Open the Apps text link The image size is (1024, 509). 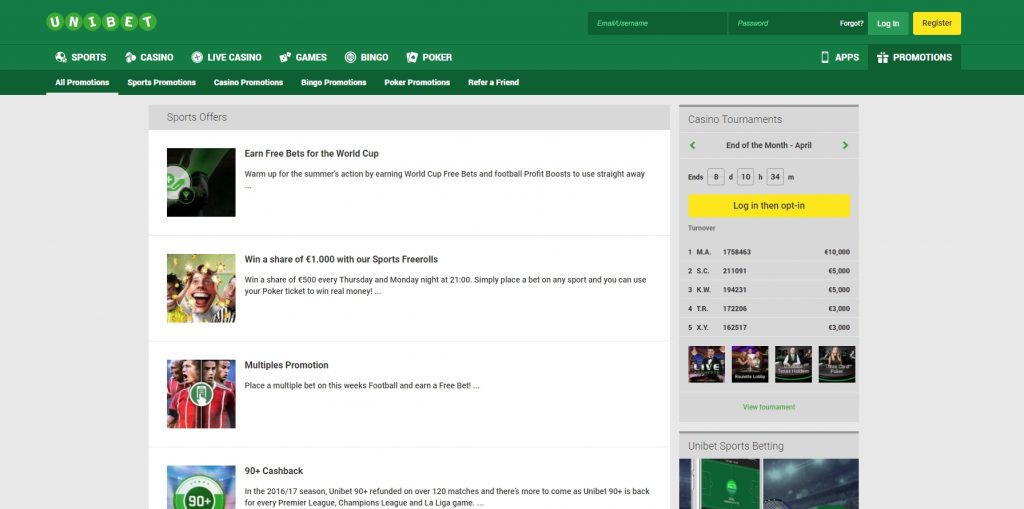[847, 57]
